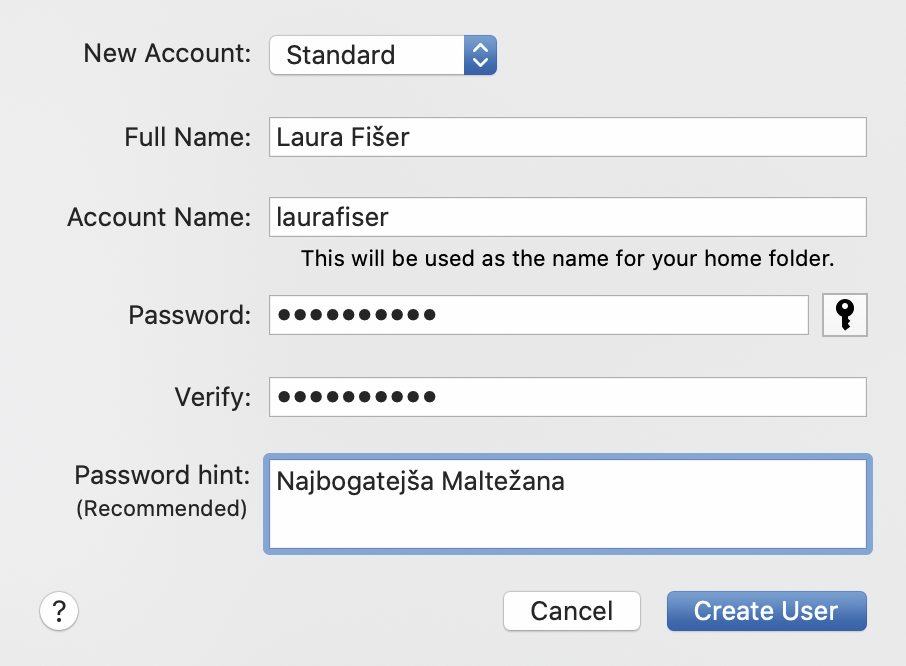Open the Password Assistant key icon
The width and height of the screenshot is (906, 666).
(845, 315)
